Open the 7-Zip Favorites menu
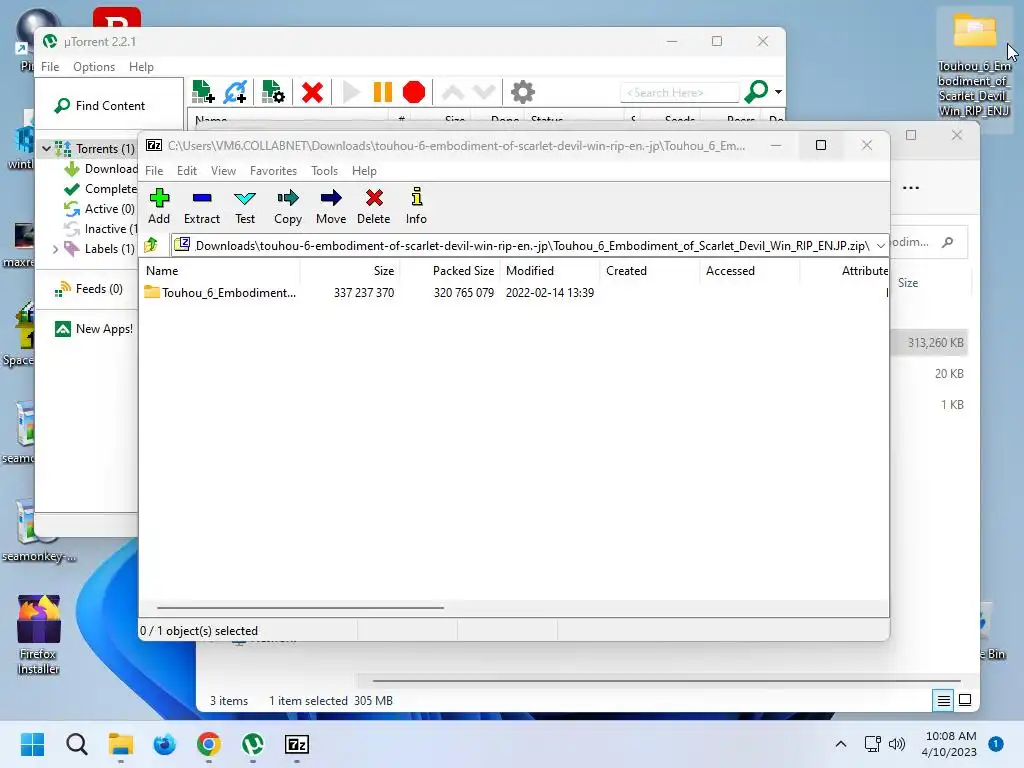The image size is (1024, 768). (x=273, y=170)
